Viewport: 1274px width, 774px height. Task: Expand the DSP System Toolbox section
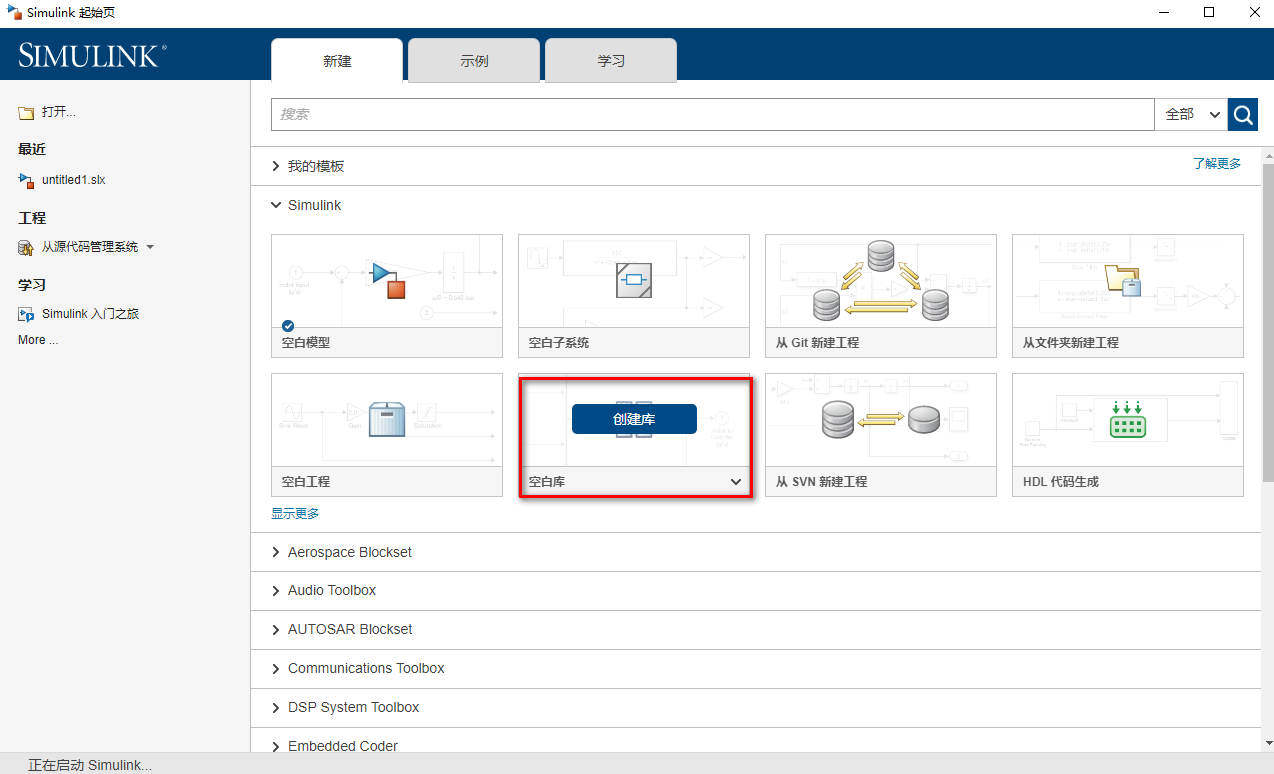[x=276, y=708]
